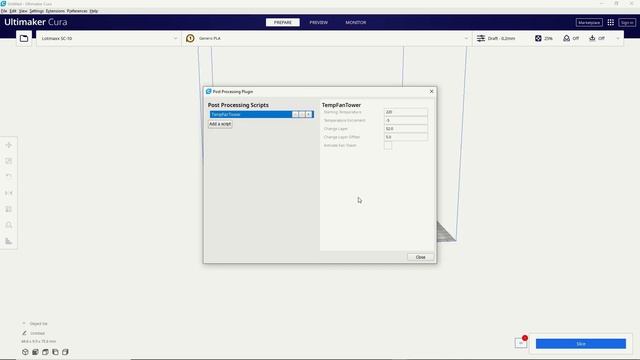Screen dimensions: 640x360
Task: Select the Scale tool in left toolbar
Action: 9,161
